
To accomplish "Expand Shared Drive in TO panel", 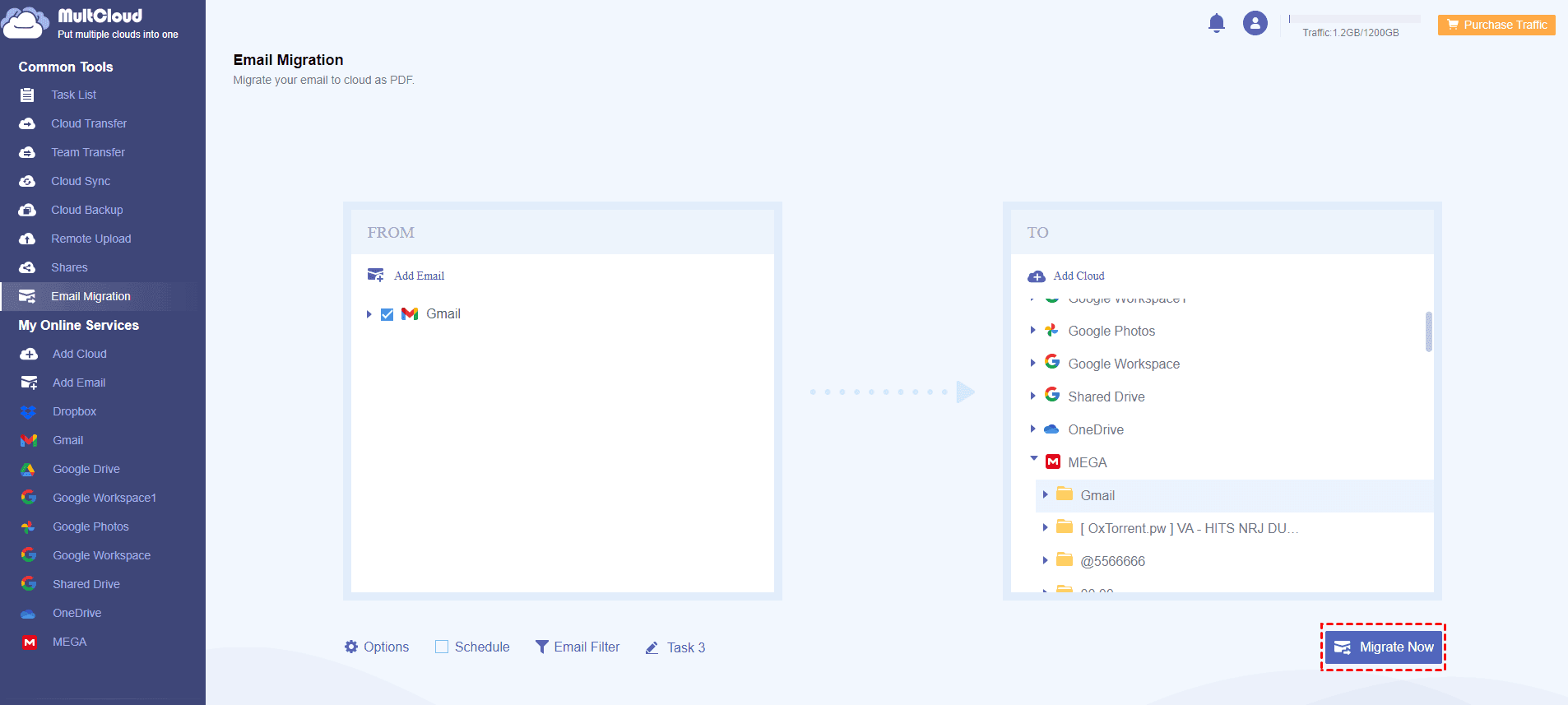I will (x=1033, y=396).
